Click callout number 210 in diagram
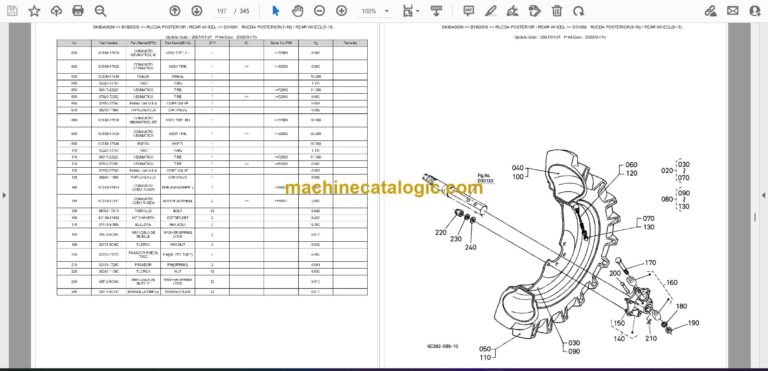The height and width of the screenshot is (371, 768). click(651, 338)
